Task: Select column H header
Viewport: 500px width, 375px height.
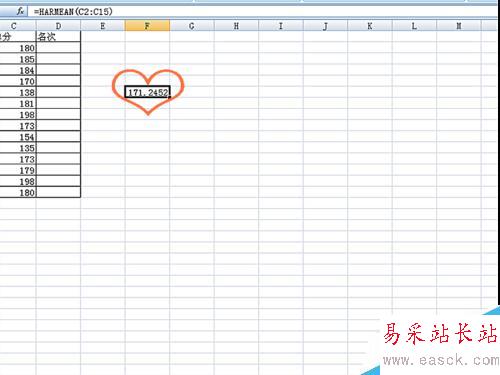Action: tap(236, 26)
